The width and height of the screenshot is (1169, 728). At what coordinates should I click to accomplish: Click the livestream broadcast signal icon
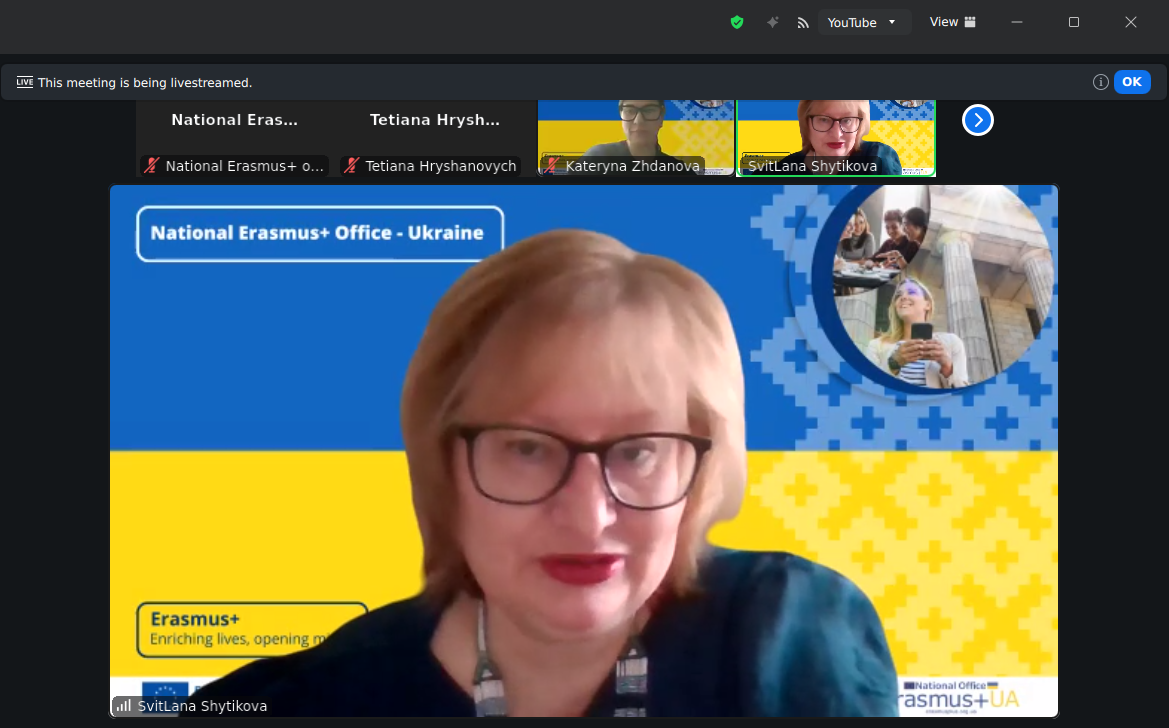[802, 22]
